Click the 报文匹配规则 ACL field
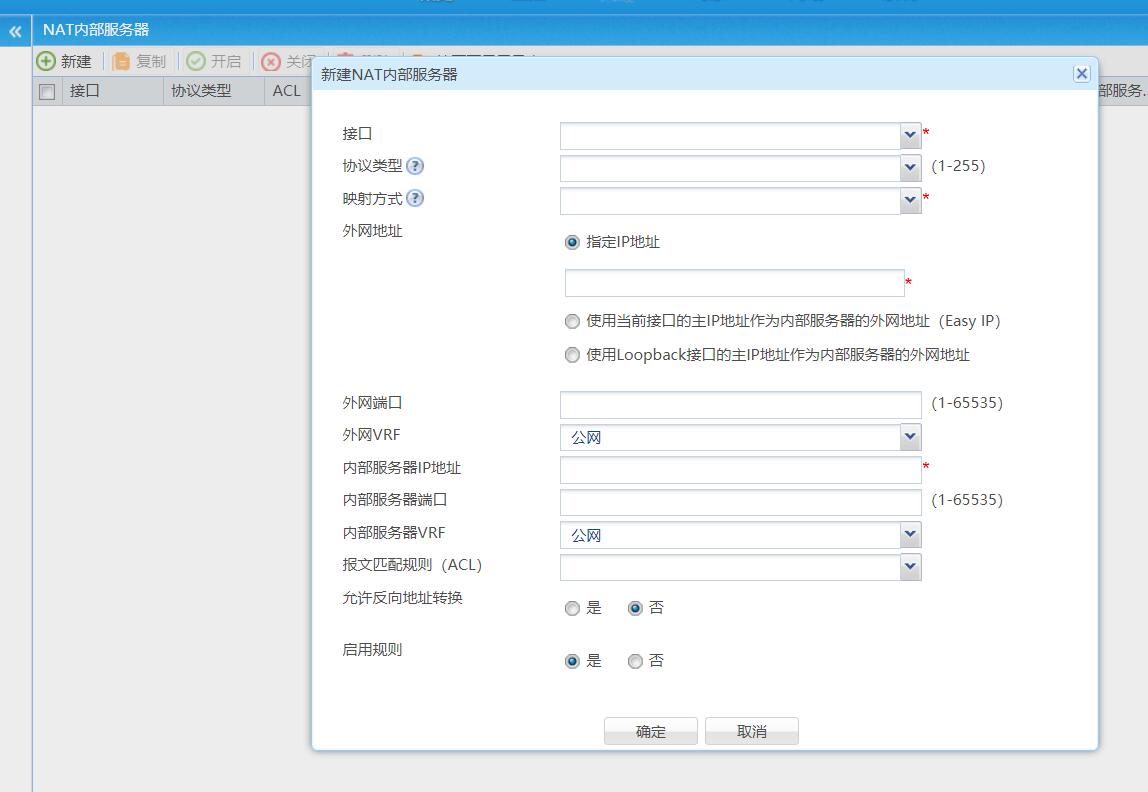Screen dimensions: 1148x792 [730, 567]
